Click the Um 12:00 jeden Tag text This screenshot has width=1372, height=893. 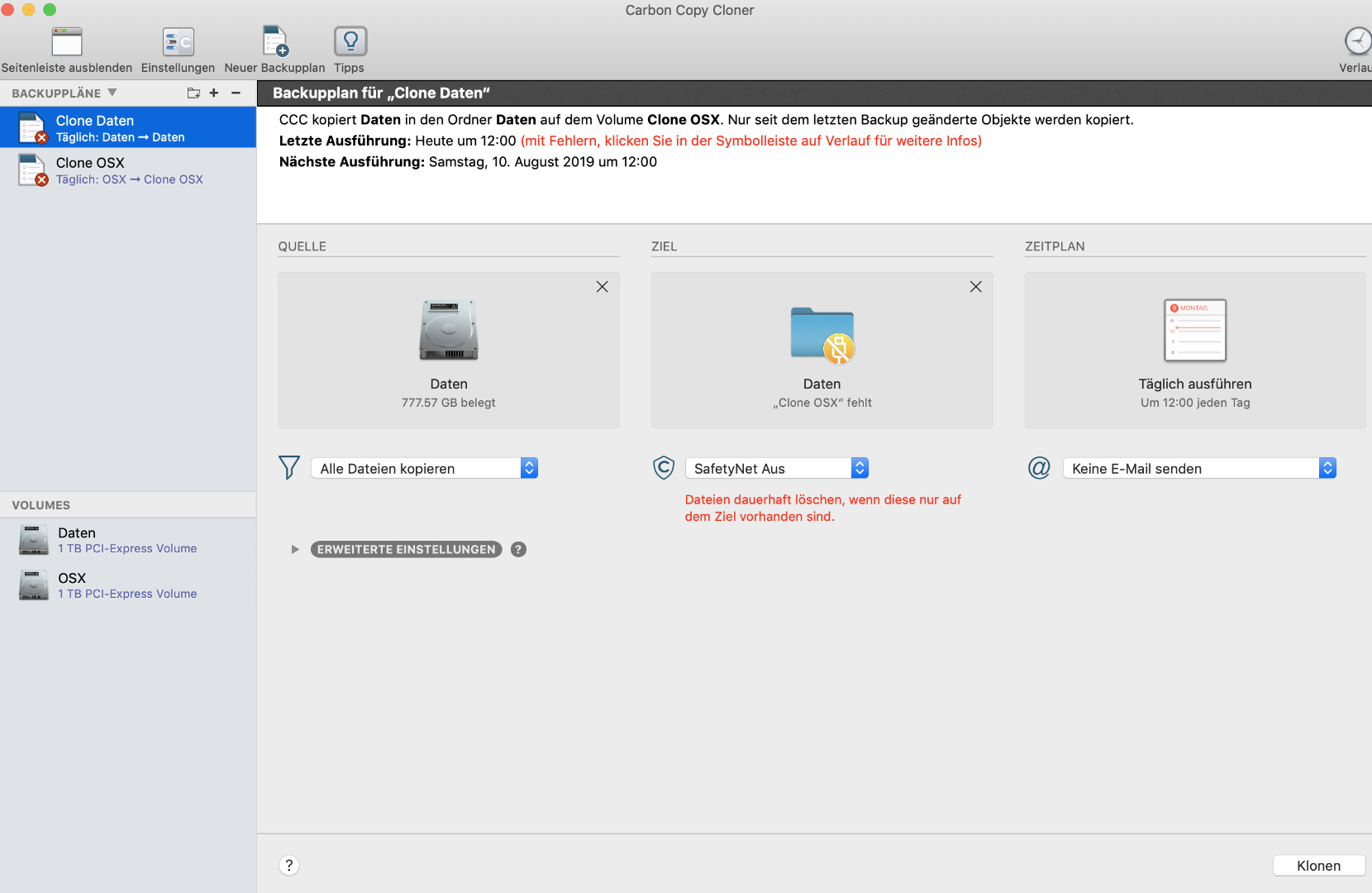click(1195, 403)
